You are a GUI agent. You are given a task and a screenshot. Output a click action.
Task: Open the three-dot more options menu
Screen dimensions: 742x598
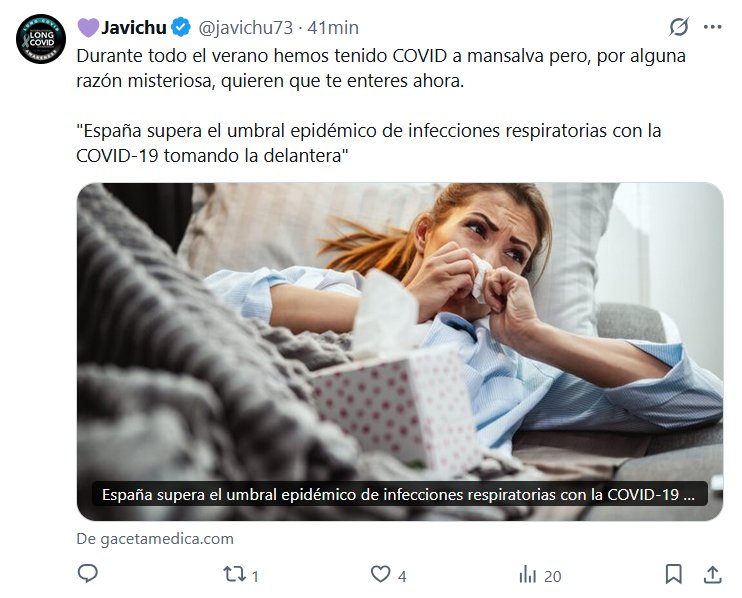point(712,27)
